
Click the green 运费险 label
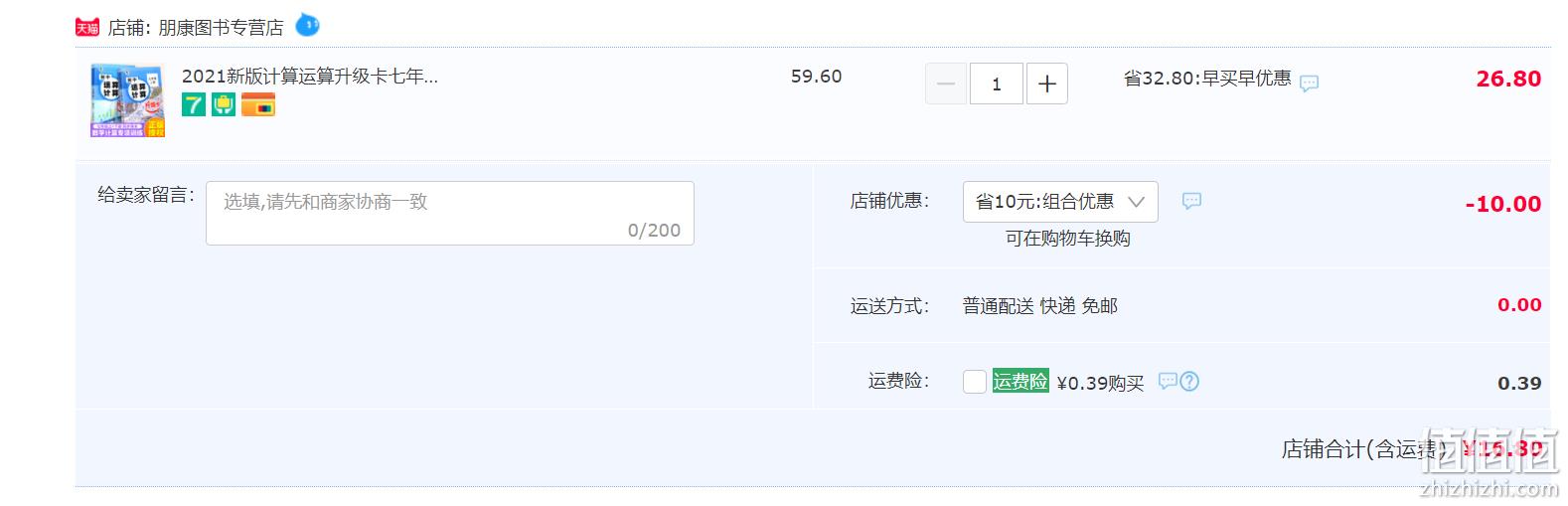coord(1020,381)
